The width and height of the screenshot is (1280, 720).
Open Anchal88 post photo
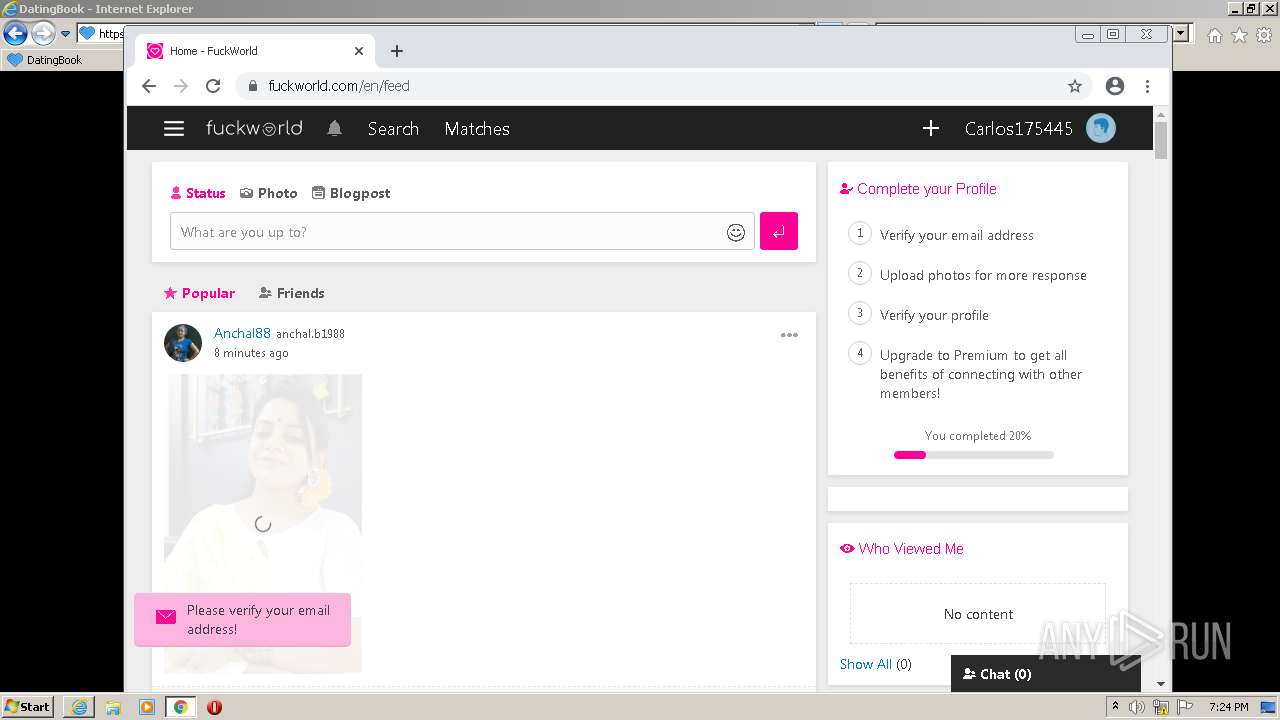click(x=263, y=523)
